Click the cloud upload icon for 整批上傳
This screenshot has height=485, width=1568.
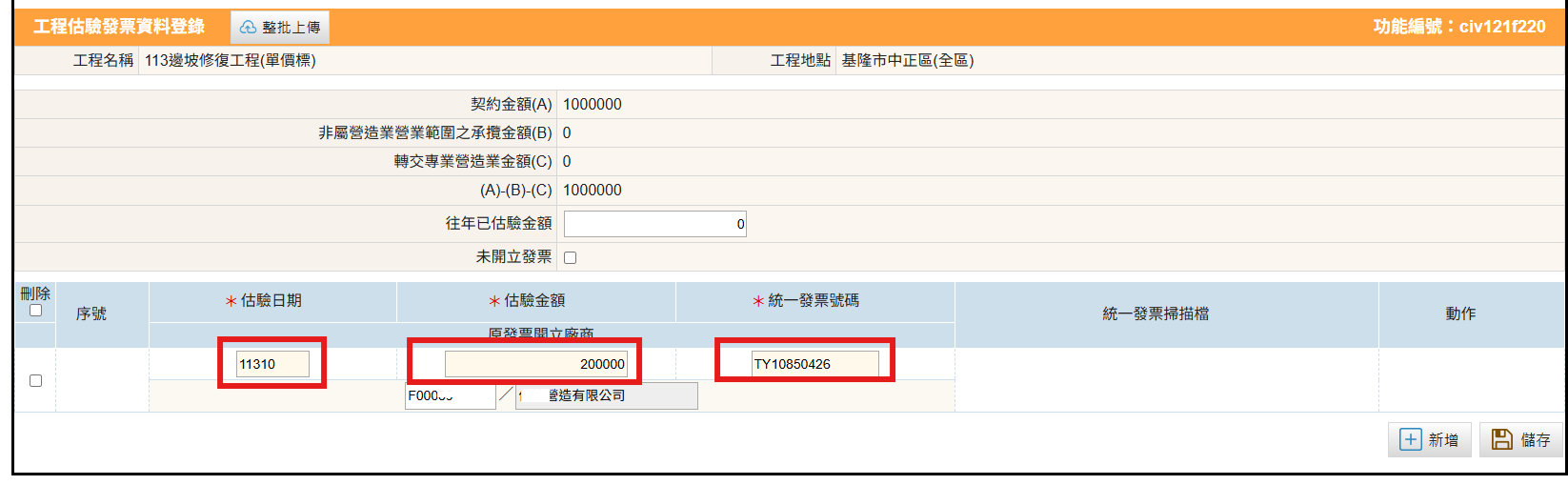click(248, 28)
